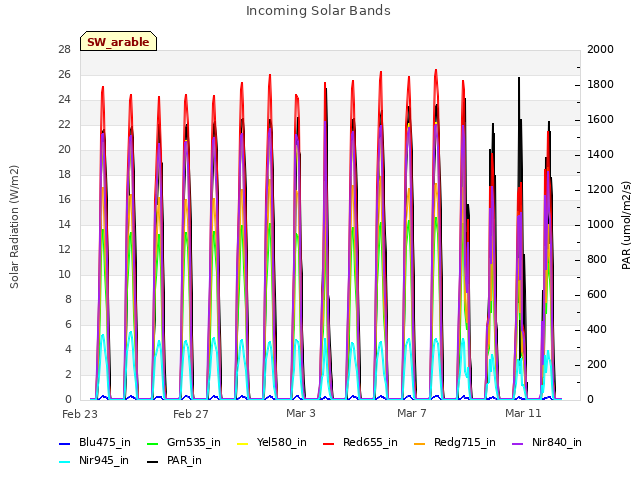Click the SW_arable label box
640x480 pixels.
coord(118,41)
